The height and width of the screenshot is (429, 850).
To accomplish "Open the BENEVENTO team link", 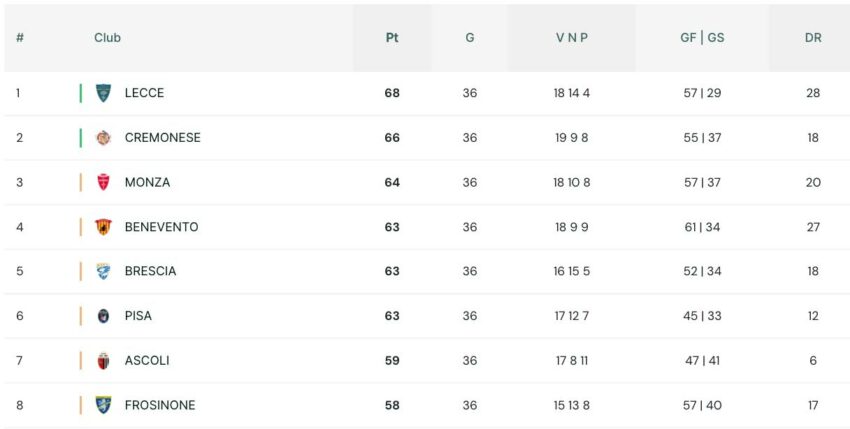I will pos(162,227).
